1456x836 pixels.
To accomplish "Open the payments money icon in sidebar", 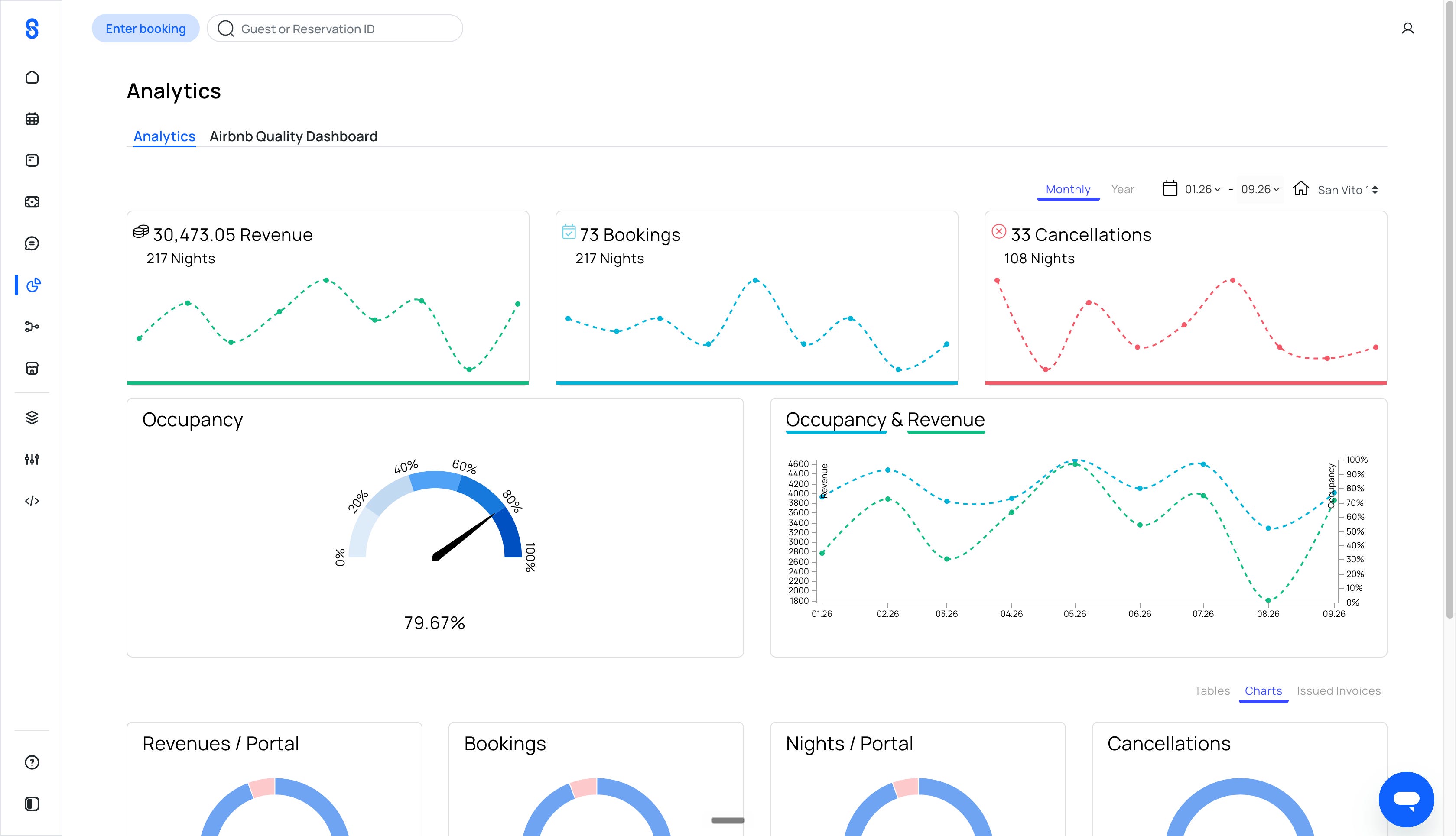I will pyautogui.click(x=32, y=201).
